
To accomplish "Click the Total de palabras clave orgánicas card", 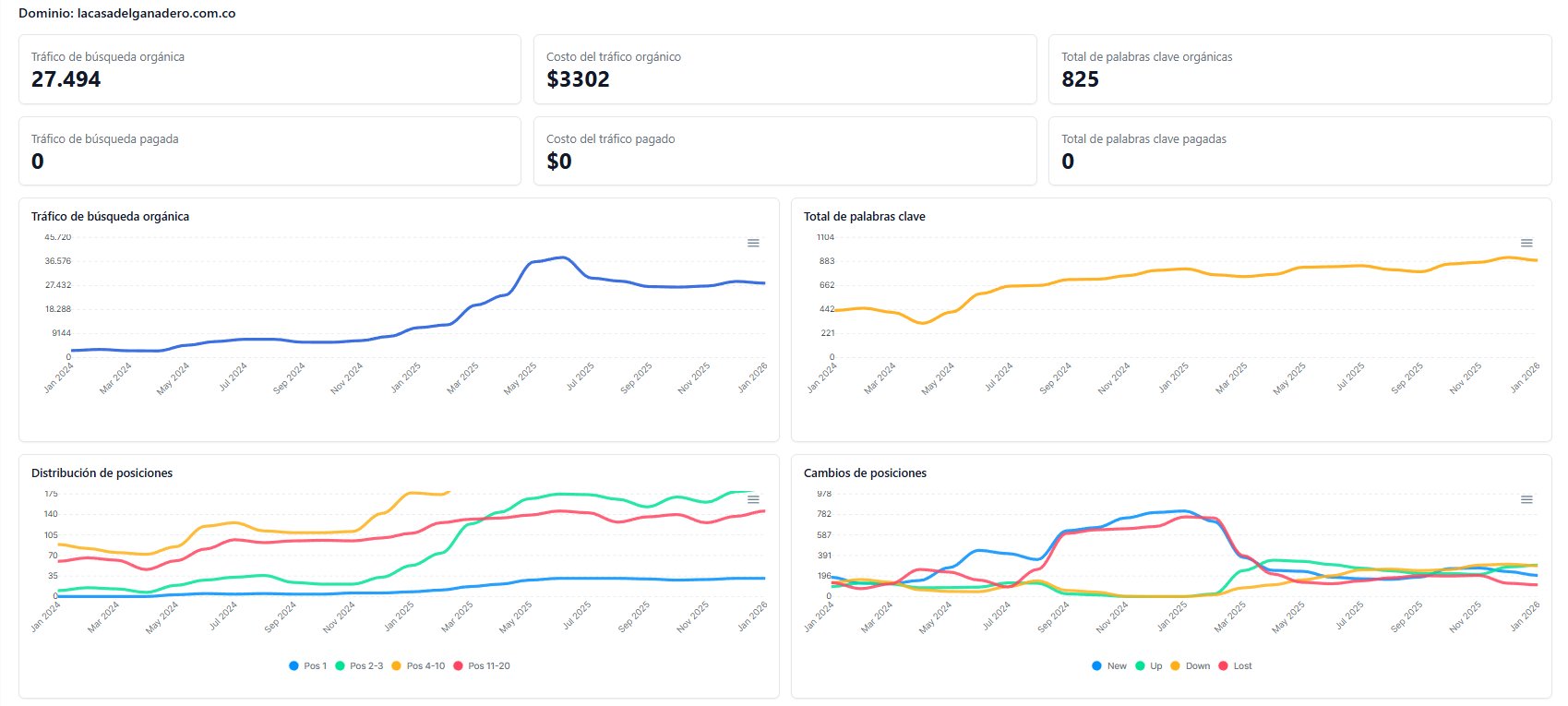I will point(1299,69).
